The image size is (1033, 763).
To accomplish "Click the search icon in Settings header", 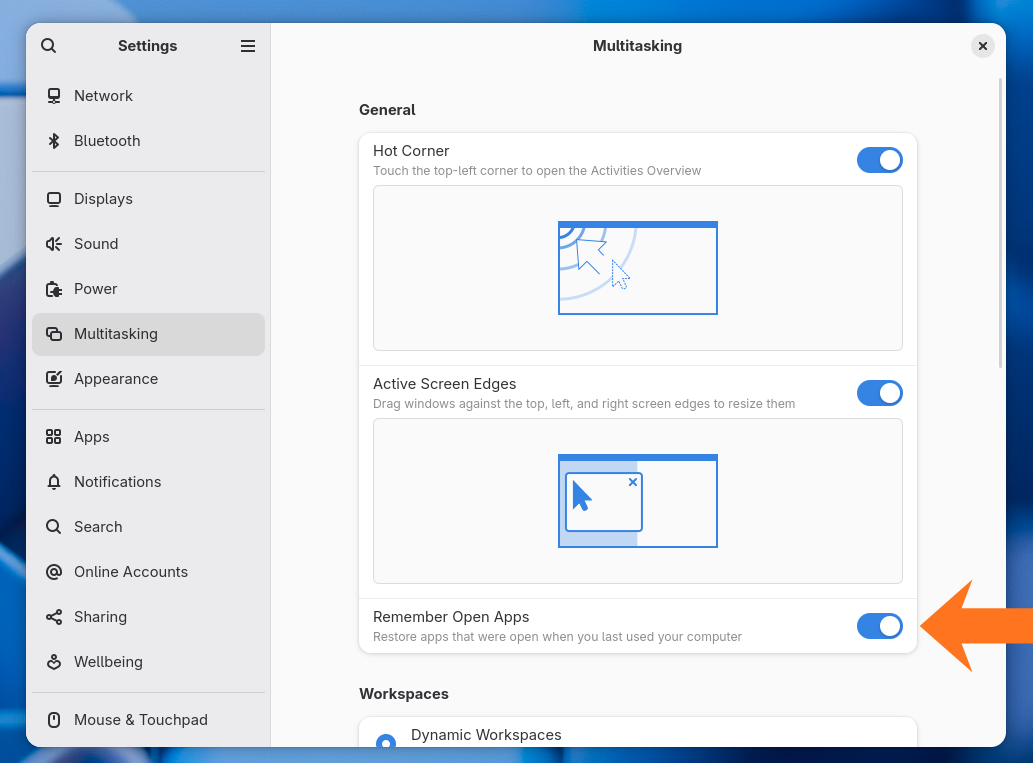I will [48, 46].
